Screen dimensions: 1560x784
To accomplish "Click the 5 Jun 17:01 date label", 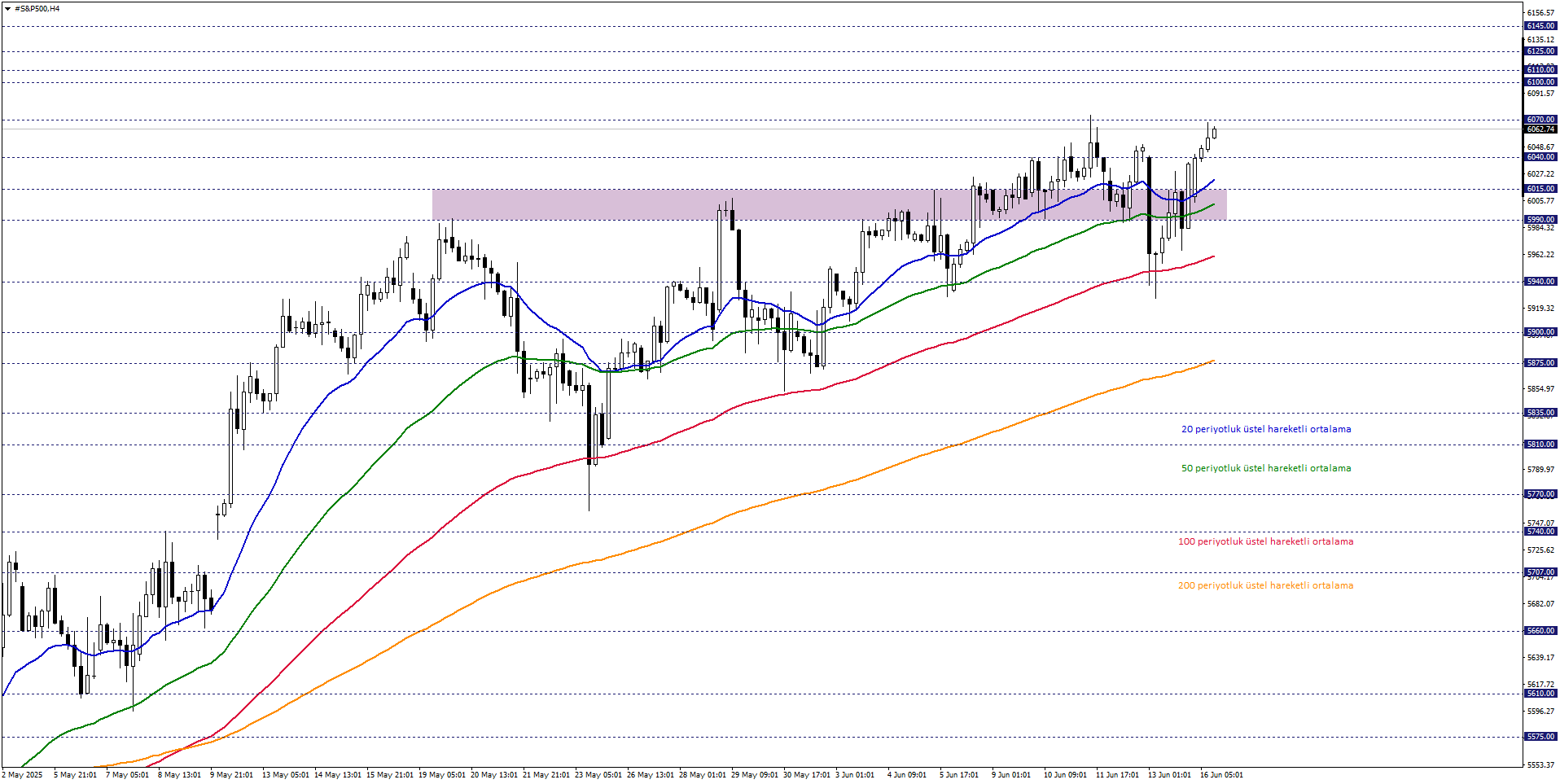I will click(958, 775).
